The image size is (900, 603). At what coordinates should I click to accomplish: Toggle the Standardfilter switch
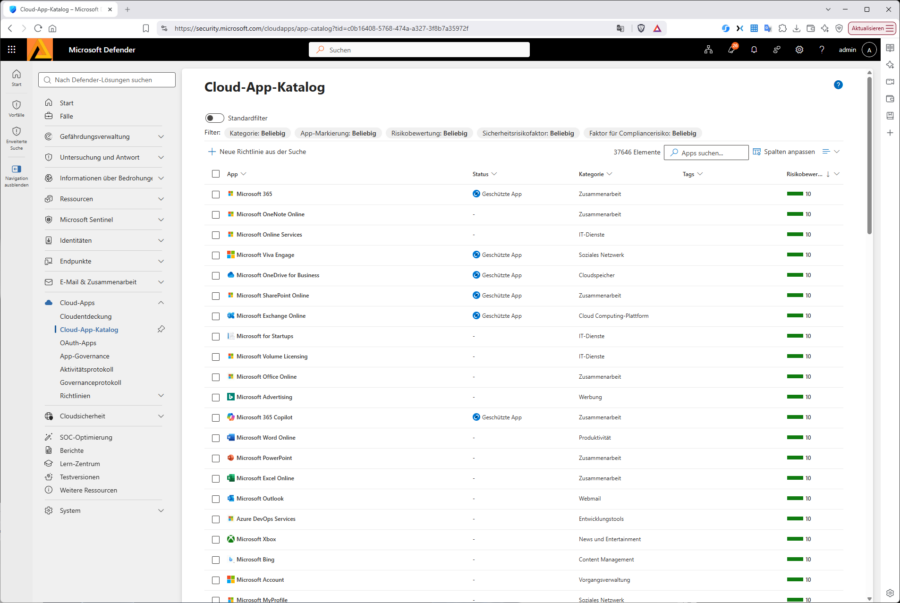coord(214,118)
